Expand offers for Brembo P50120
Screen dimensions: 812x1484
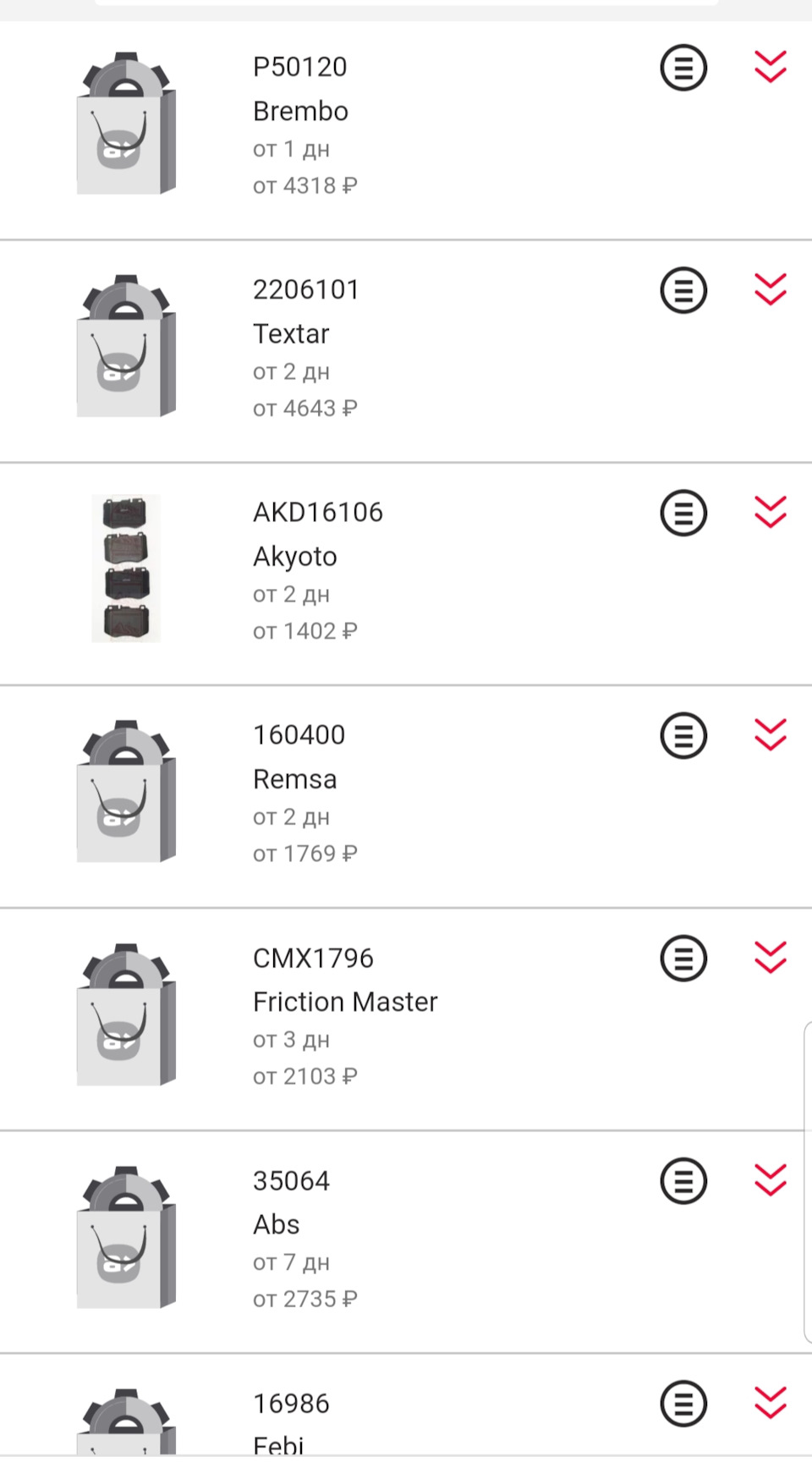[771, 67]
